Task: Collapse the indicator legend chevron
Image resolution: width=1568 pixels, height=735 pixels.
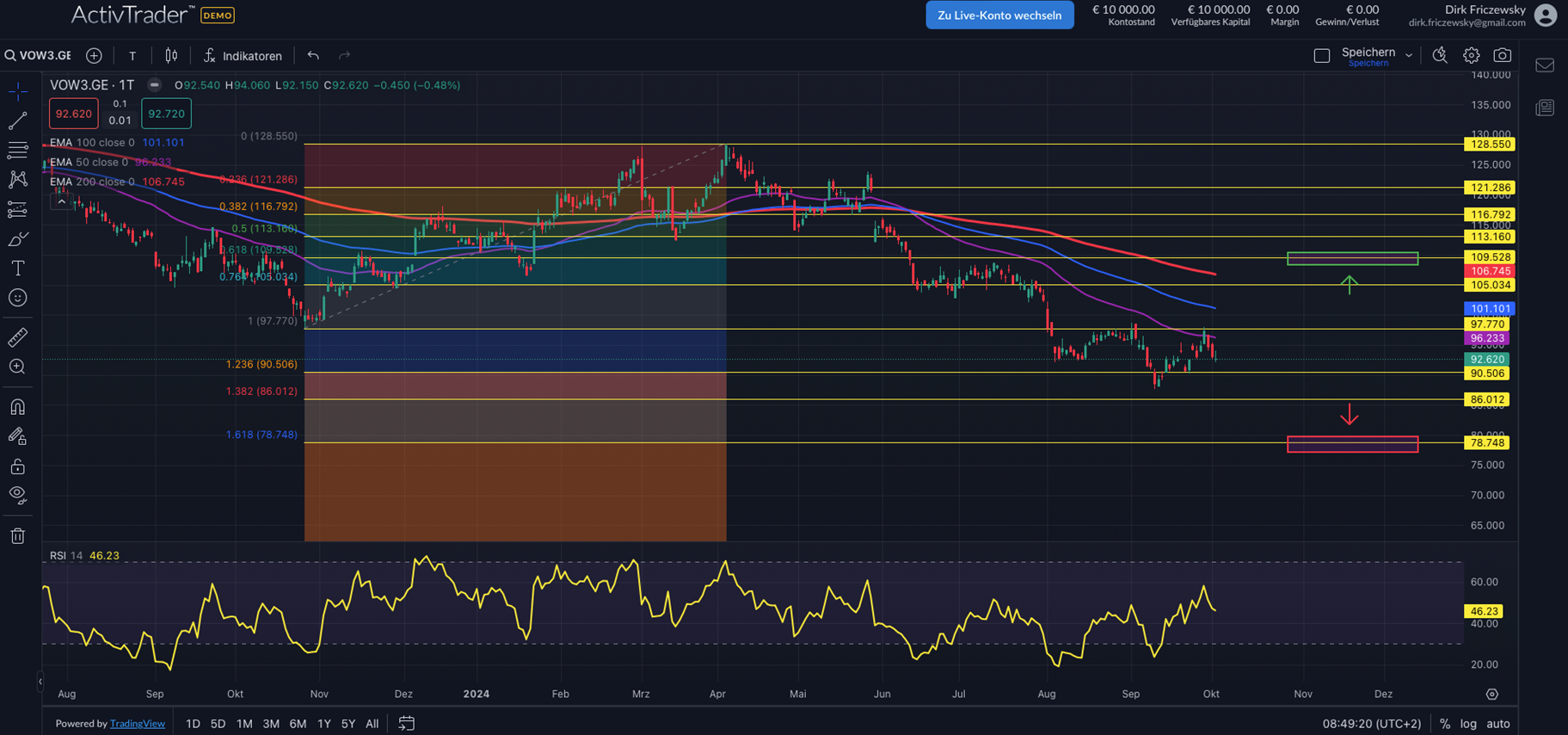Action: point(61,201)
